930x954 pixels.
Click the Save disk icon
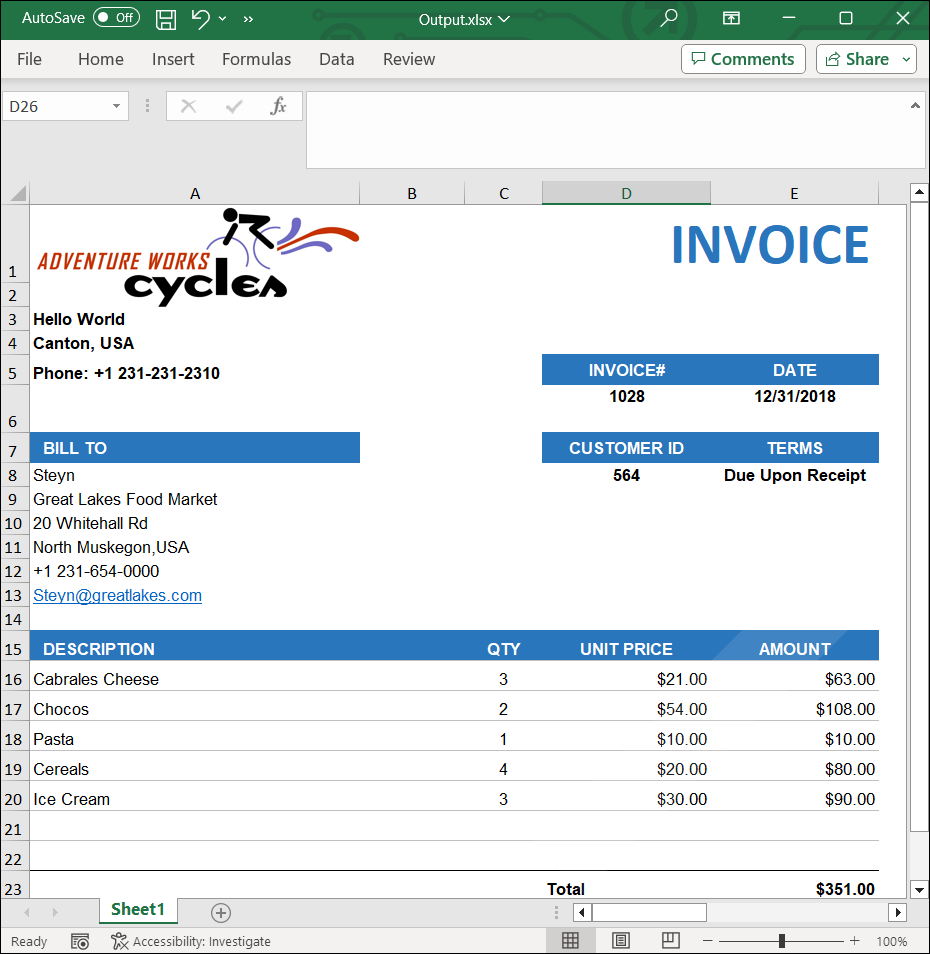pos(165,19)
